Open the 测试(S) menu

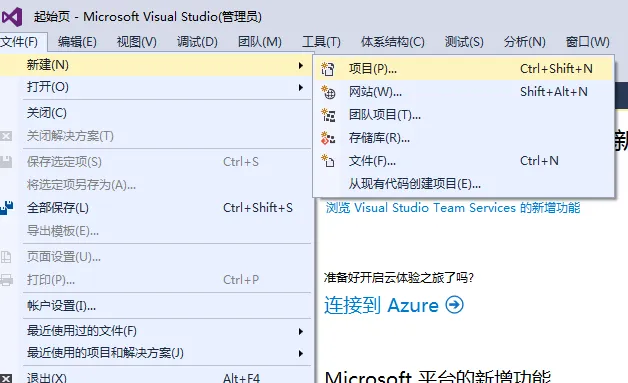[464, 42]
